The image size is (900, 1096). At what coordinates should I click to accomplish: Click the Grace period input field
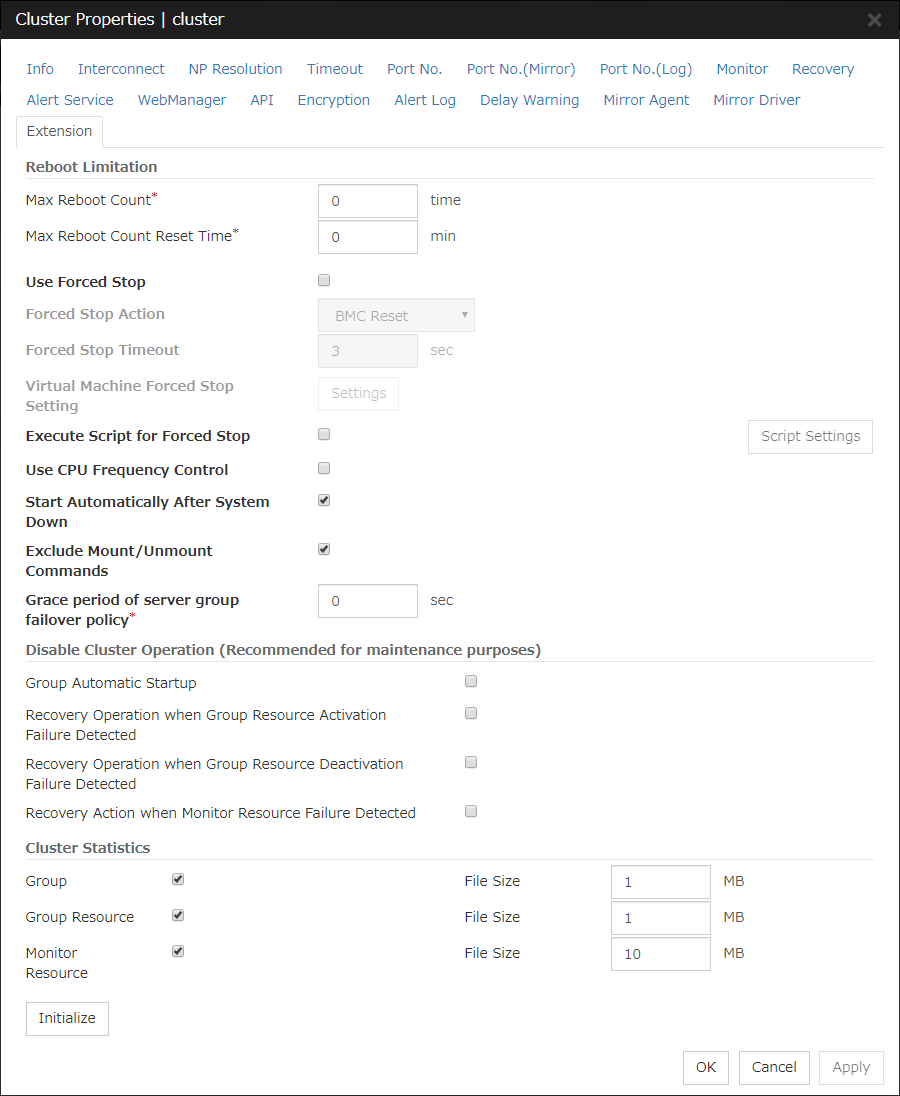[x=367, y=601]
